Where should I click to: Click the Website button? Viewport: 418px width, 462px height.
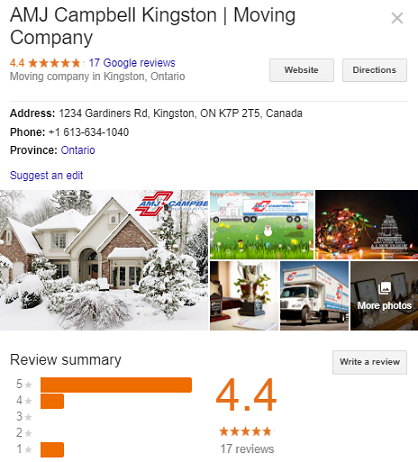click(301, 70)
